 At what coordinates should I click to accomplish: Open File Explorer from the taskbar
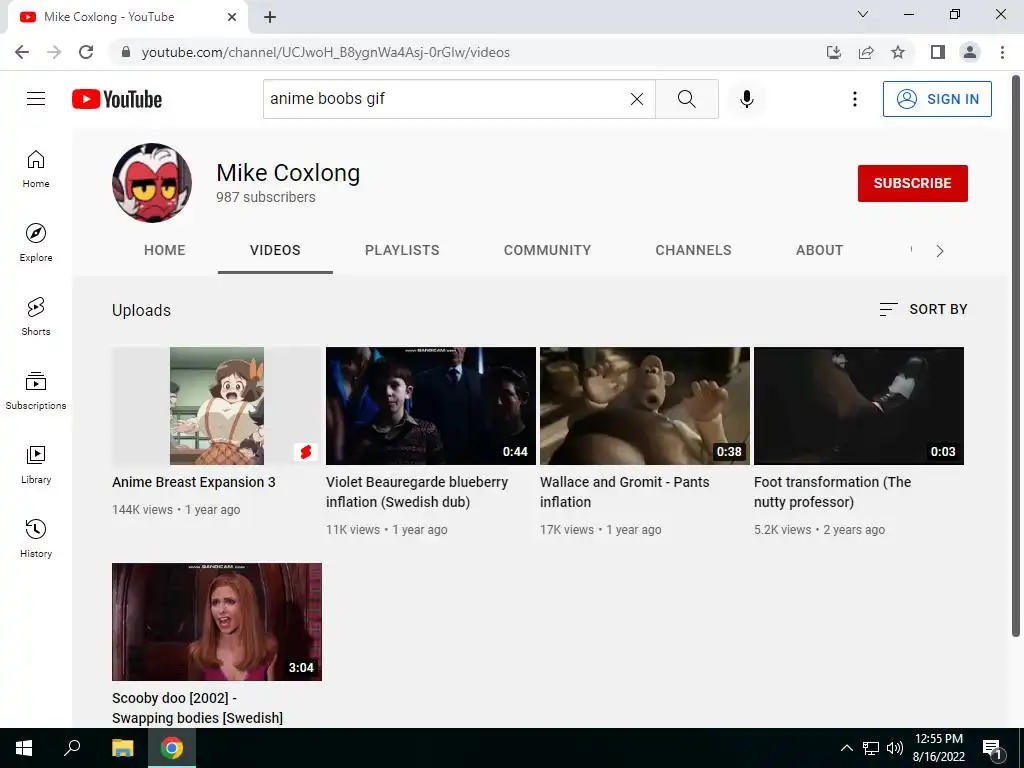tap(122, 748)
